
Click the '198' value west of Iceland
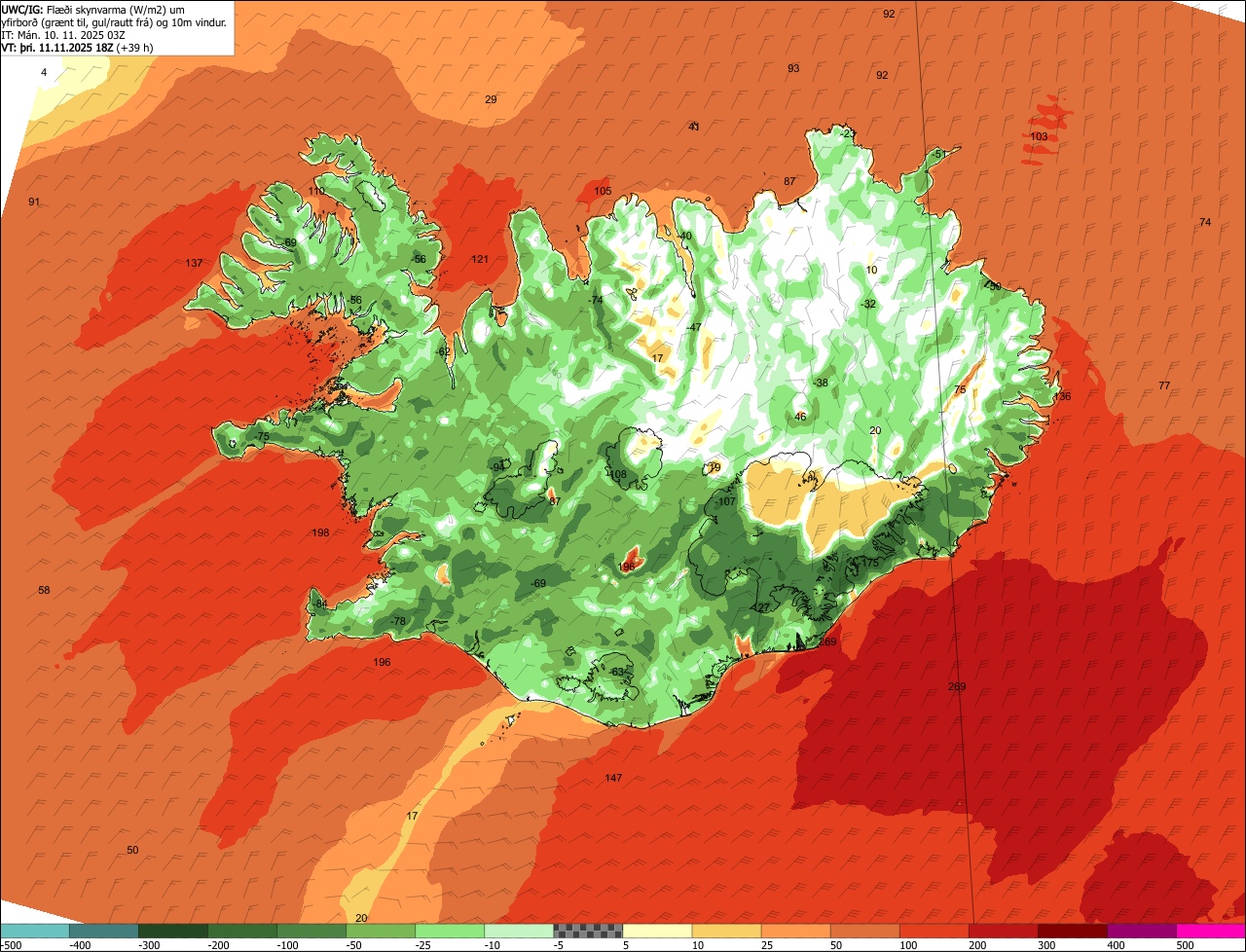click(x=321, y=532)
